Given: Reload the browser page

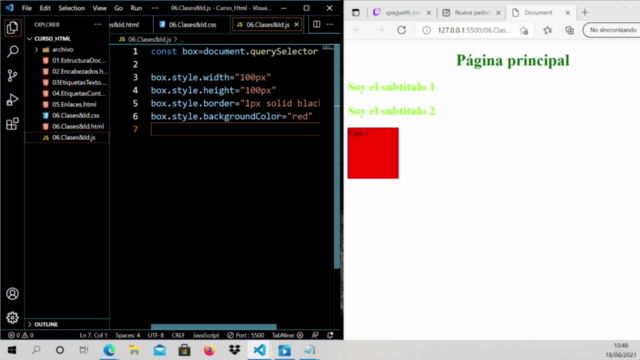Looking at the screenshot, I should pyautogui.click(x=402, y=30).
